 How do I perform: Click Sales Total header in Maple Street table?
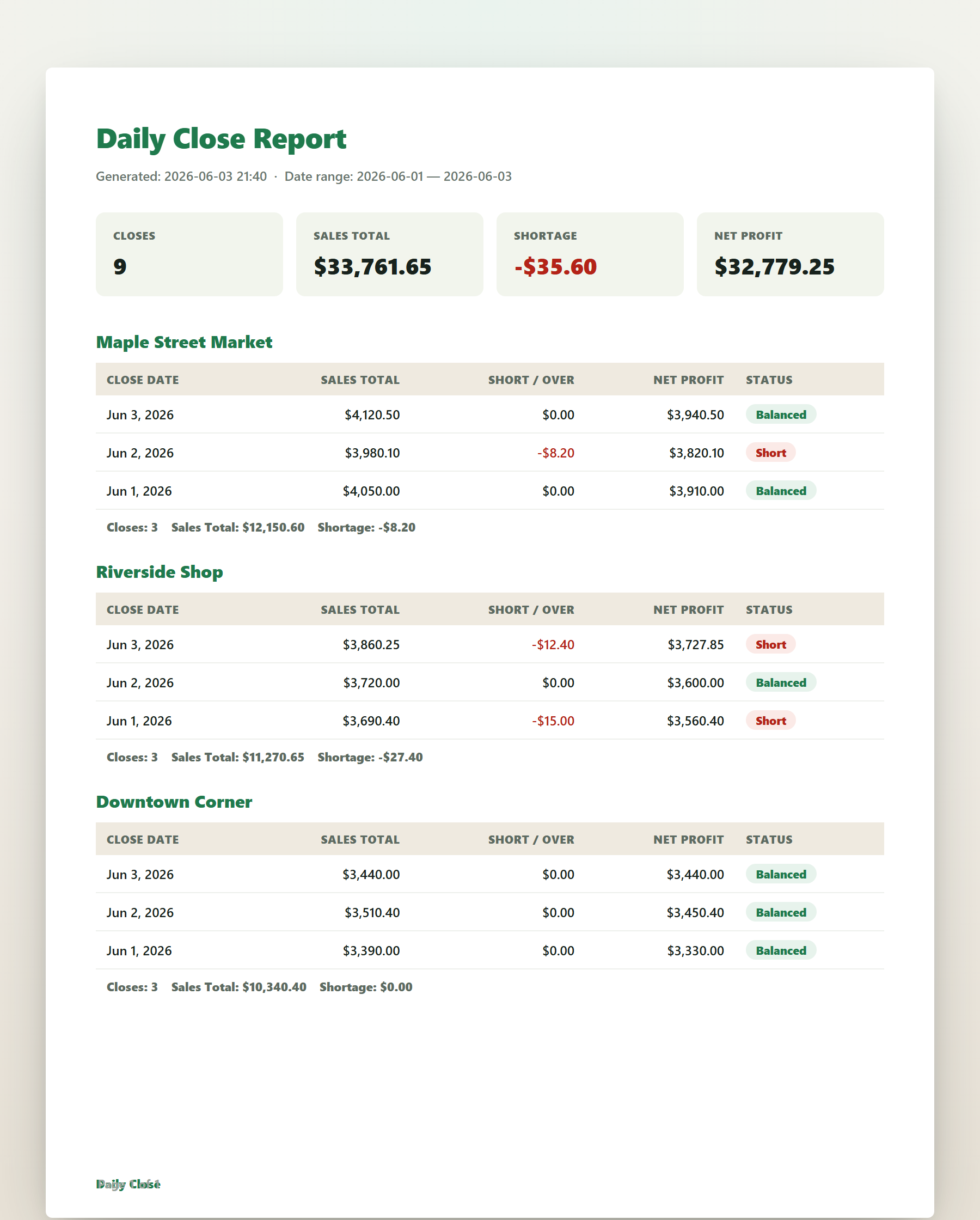point(360,380)
